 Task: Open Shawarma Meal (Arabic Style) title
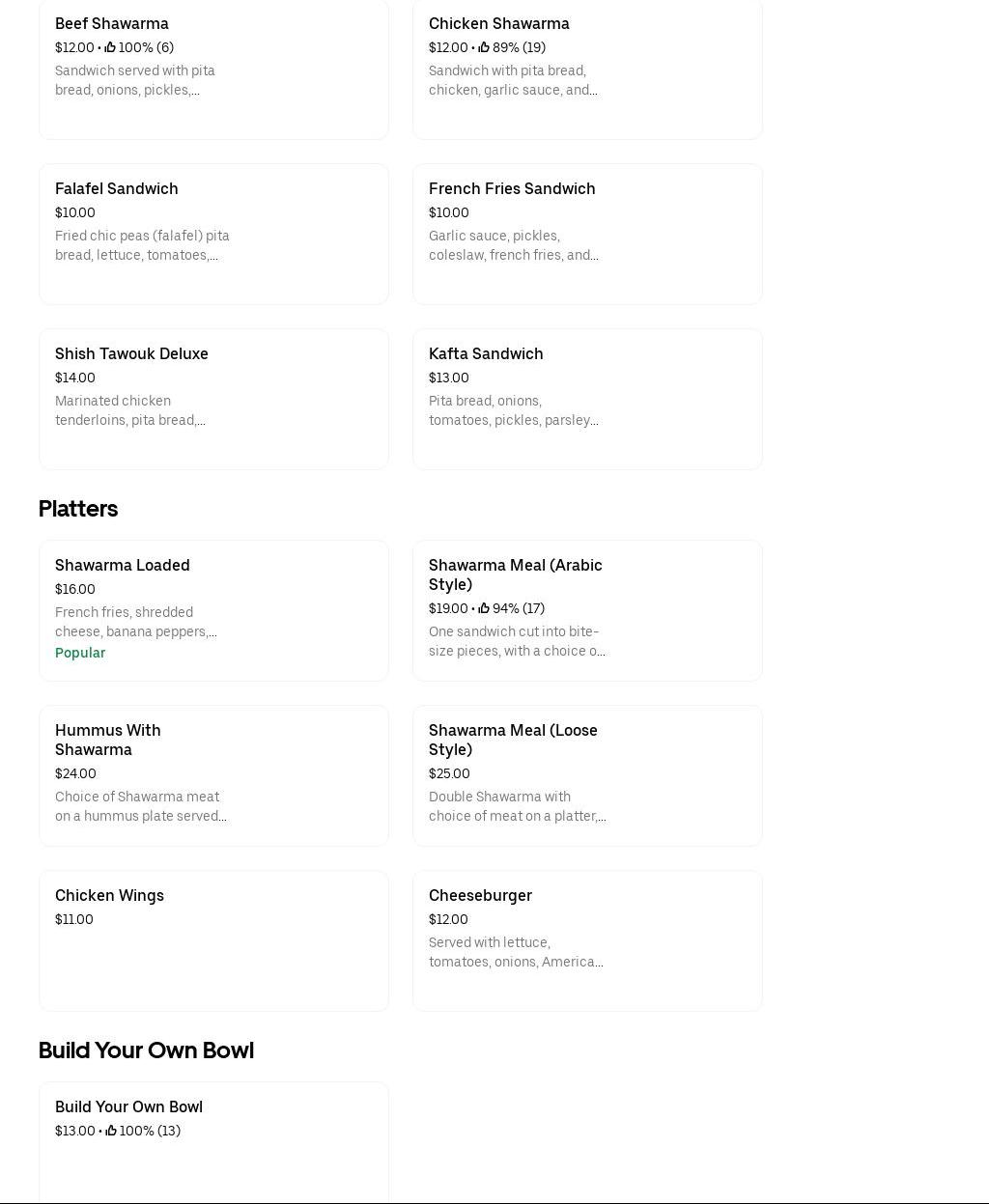click(x=516, y=574)
